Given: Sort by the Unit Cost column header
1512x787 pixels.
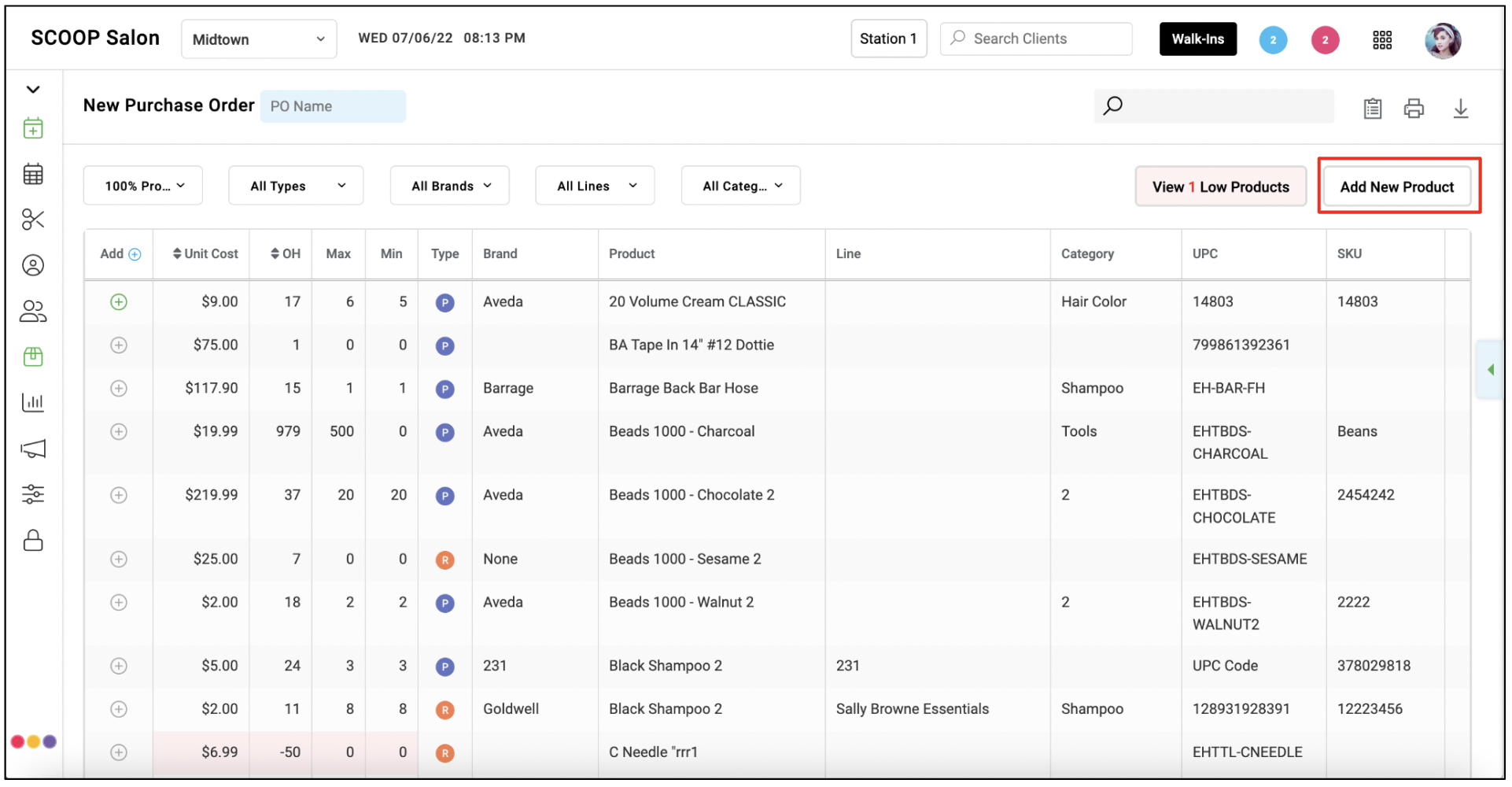Looking at the screenshot, I should pyautogui.click(x=205, y=254).
